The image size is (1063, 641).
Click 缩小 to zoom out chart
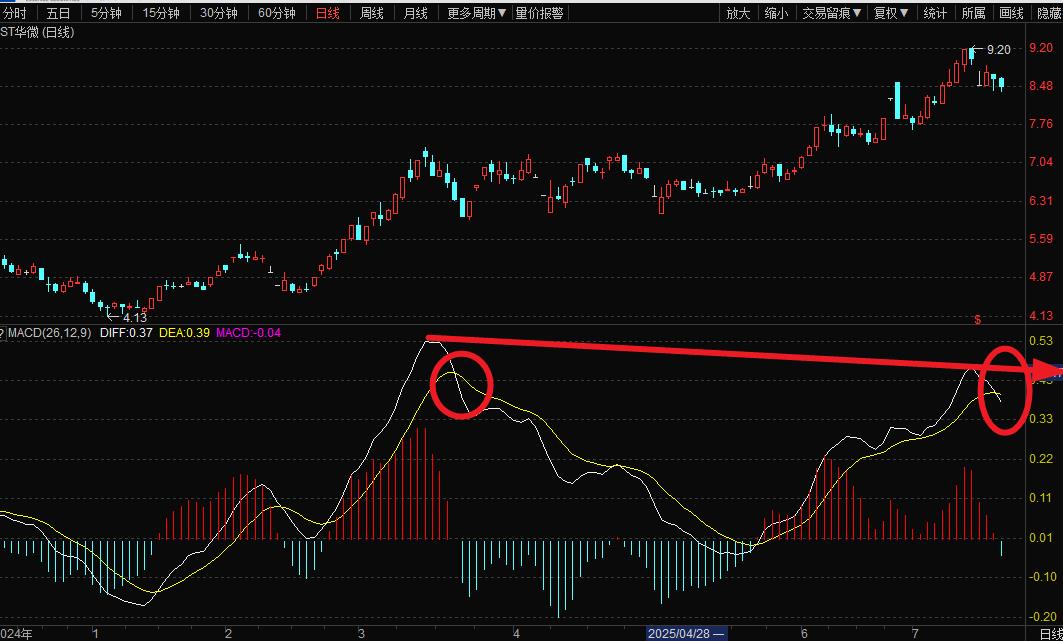(776, 13)
